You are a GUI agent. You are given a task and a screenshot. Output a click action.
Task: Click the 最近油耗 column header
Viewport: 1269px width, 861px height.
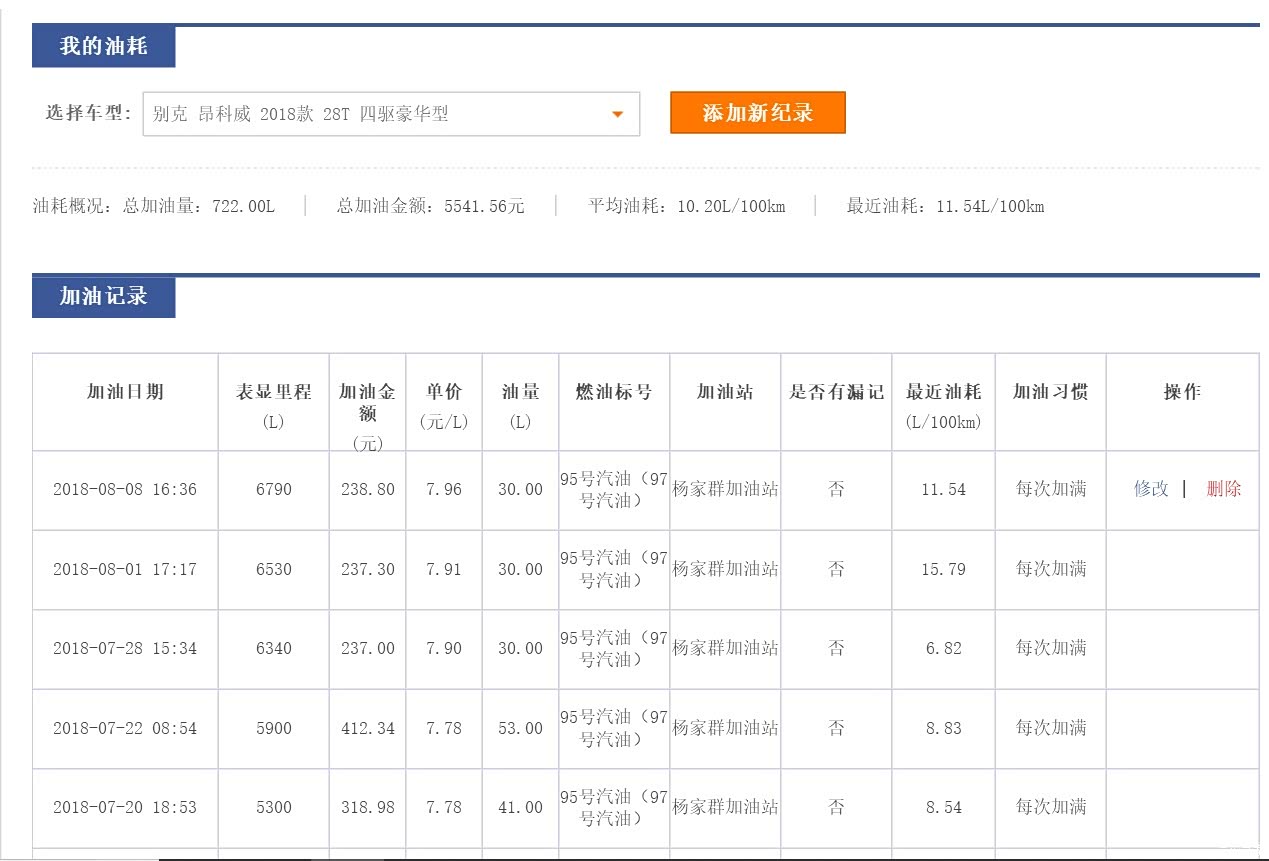(943, 392)
